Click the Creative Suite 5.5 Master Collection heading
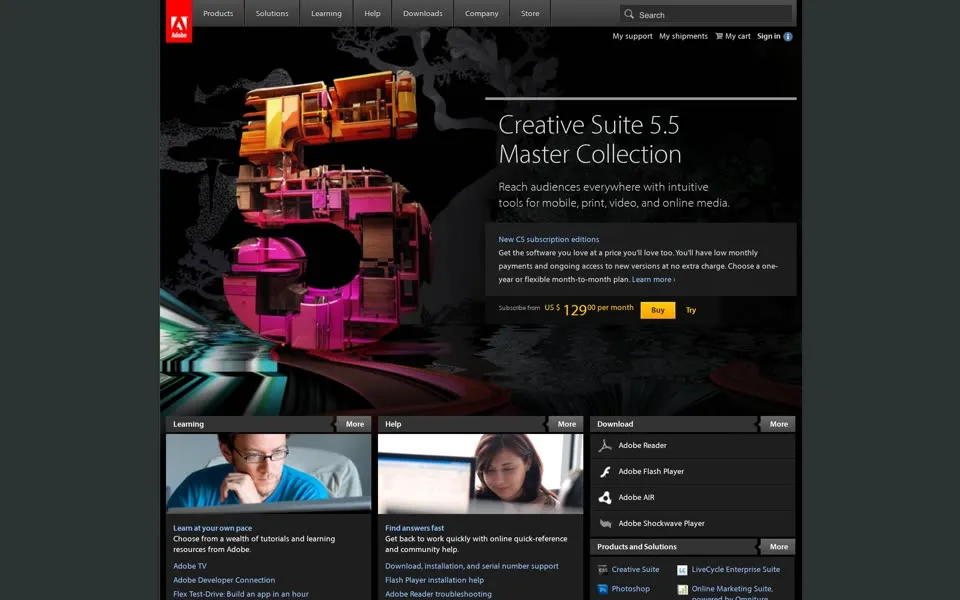Screen dimensions: 960x600 pyautogui.click(x=590, y=140)
